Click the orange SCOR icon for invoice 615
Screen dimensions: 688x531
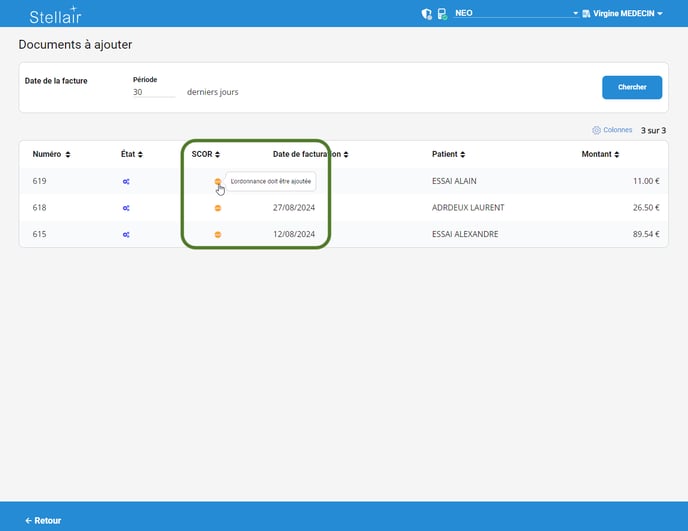pyautogui.click(x=218, y=234)
